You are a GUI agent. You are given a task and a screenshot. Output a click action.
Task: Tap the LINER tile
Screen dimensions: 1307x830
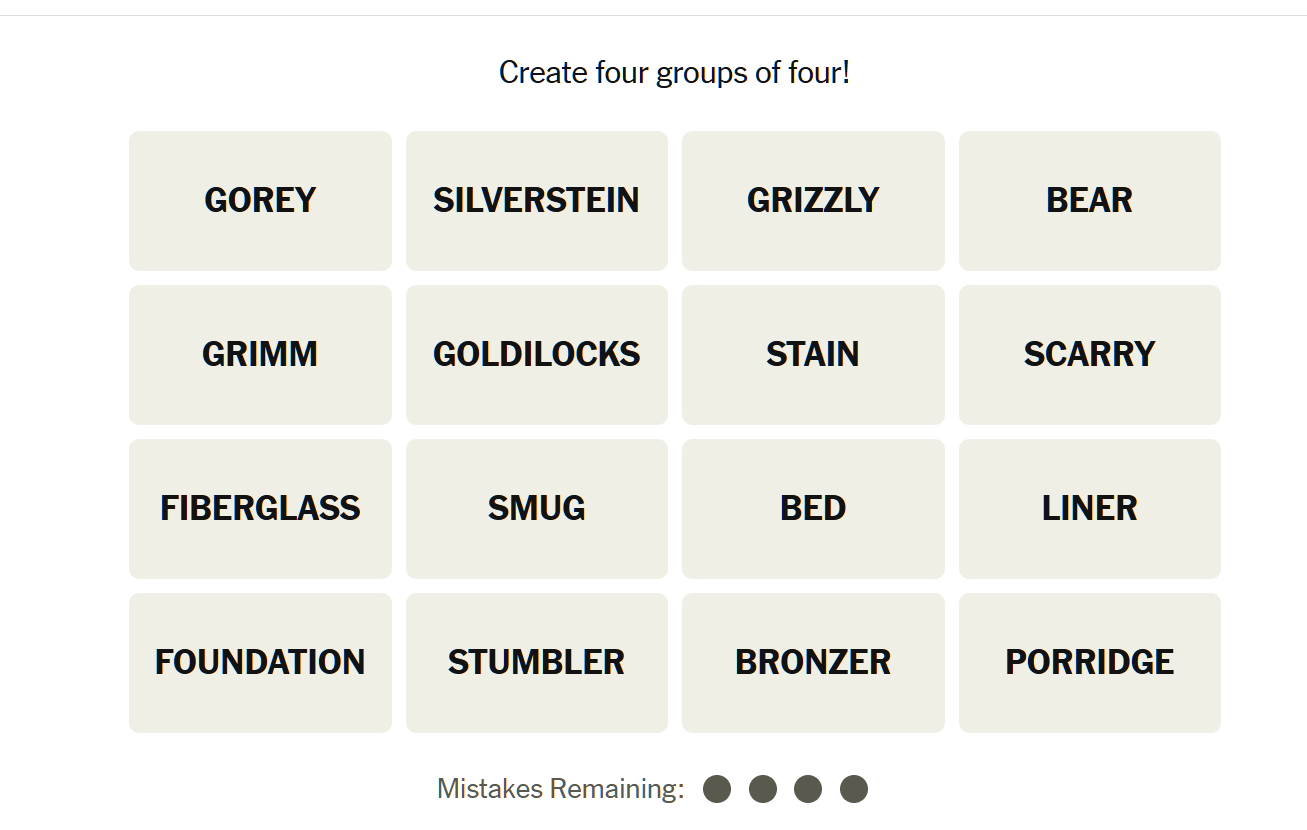(x=1089, y=508)
